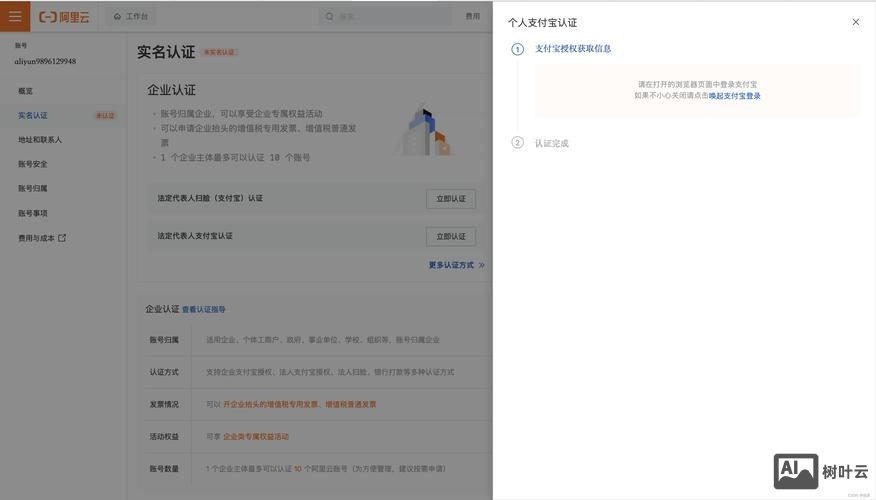The image size is (876, 500).
Task: Open 账号事项 in sidebar
Action: (x=32, y=213)
